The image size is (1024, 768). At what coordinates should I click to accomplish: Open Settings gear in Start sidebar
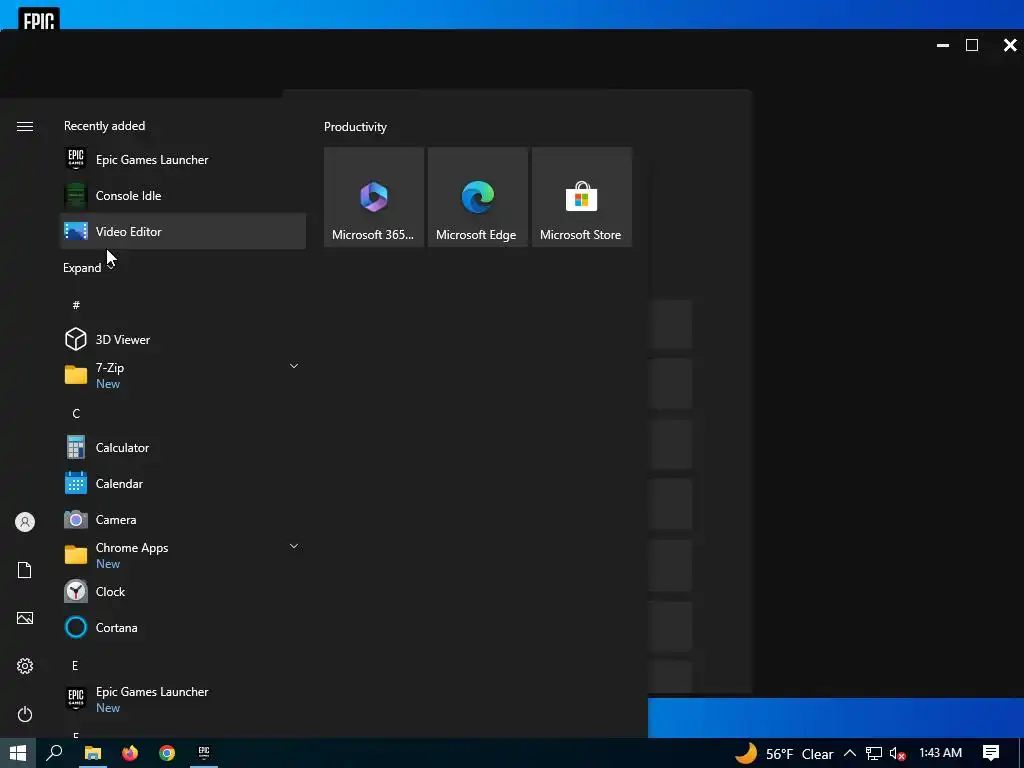[25, 666]
